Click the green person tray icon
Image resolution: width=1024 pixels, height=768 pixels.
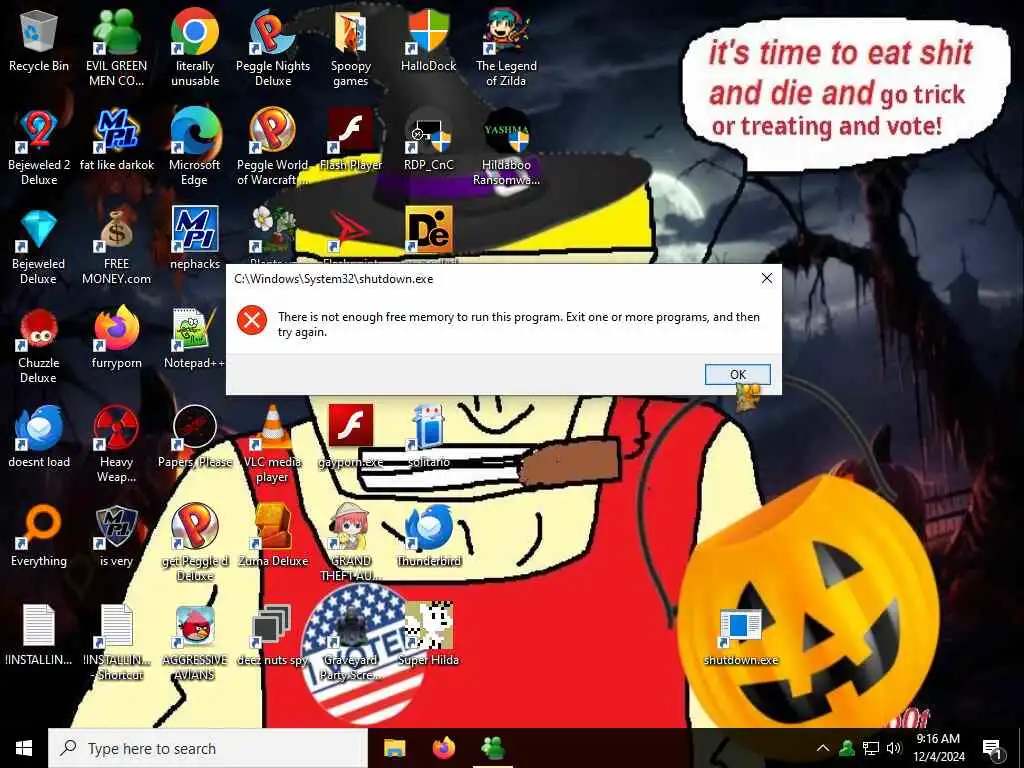pyautogui.click(x=847, y=748)
